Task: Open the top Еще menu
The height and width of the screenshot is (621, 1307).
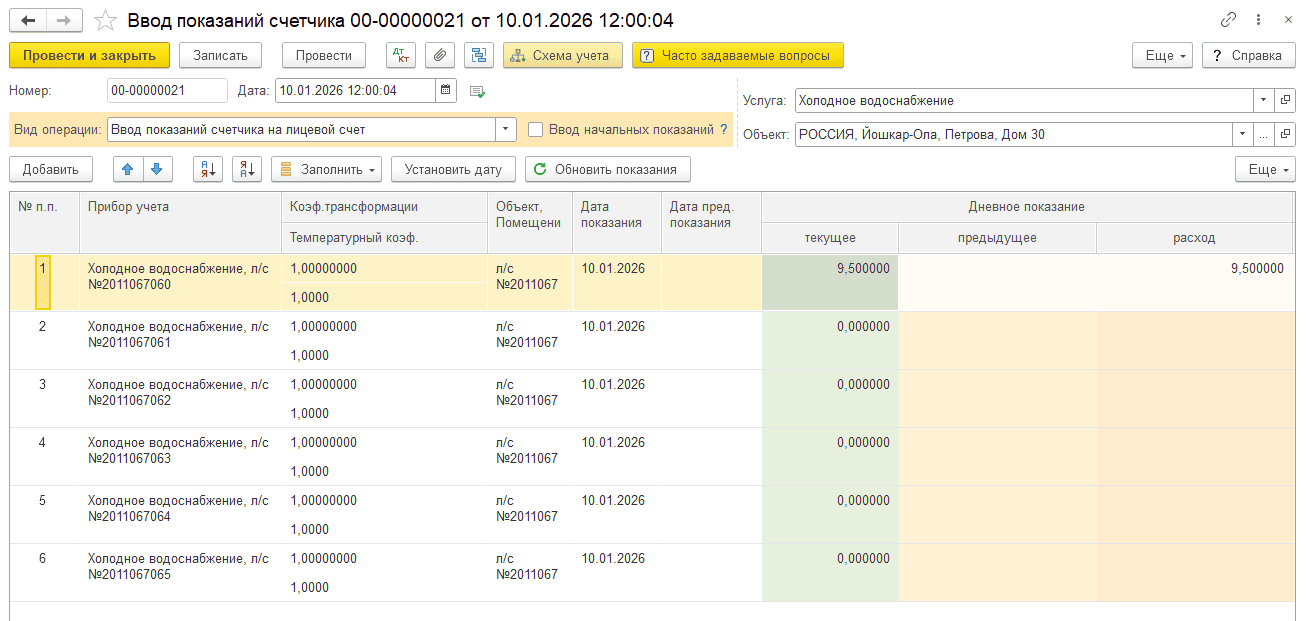Action: (1163, 55)
